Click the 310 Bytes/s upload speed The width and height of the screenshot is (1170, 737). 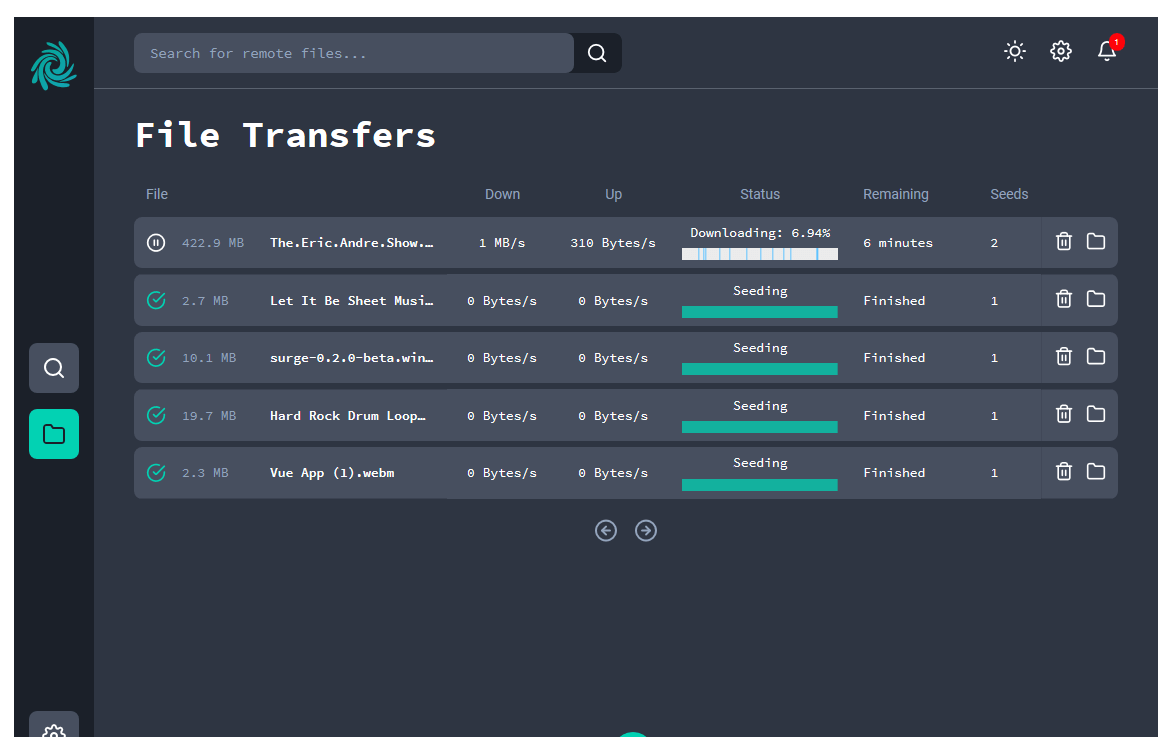(x=613, y=242)
